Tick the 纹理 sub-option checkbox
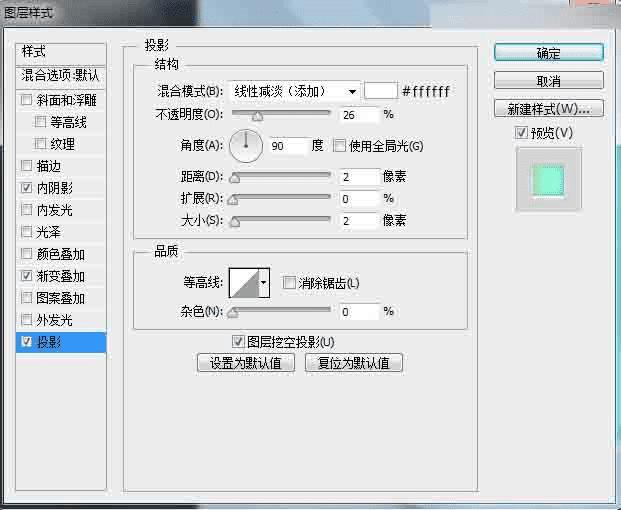The image size is (621, 510). 40,143
